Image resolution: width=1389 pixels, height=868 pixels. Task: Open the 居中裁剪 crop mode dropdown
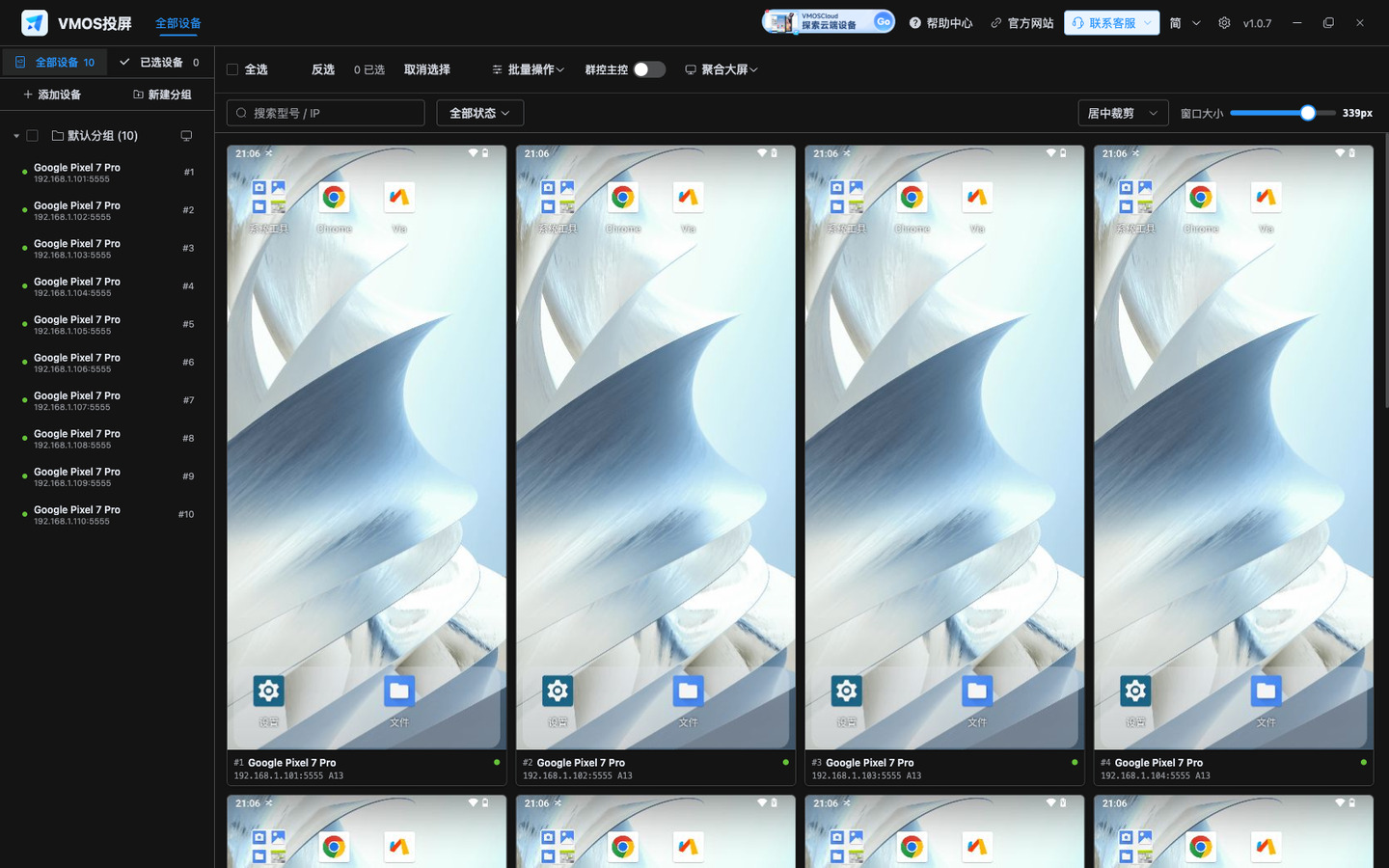(x=1123, y=113)
